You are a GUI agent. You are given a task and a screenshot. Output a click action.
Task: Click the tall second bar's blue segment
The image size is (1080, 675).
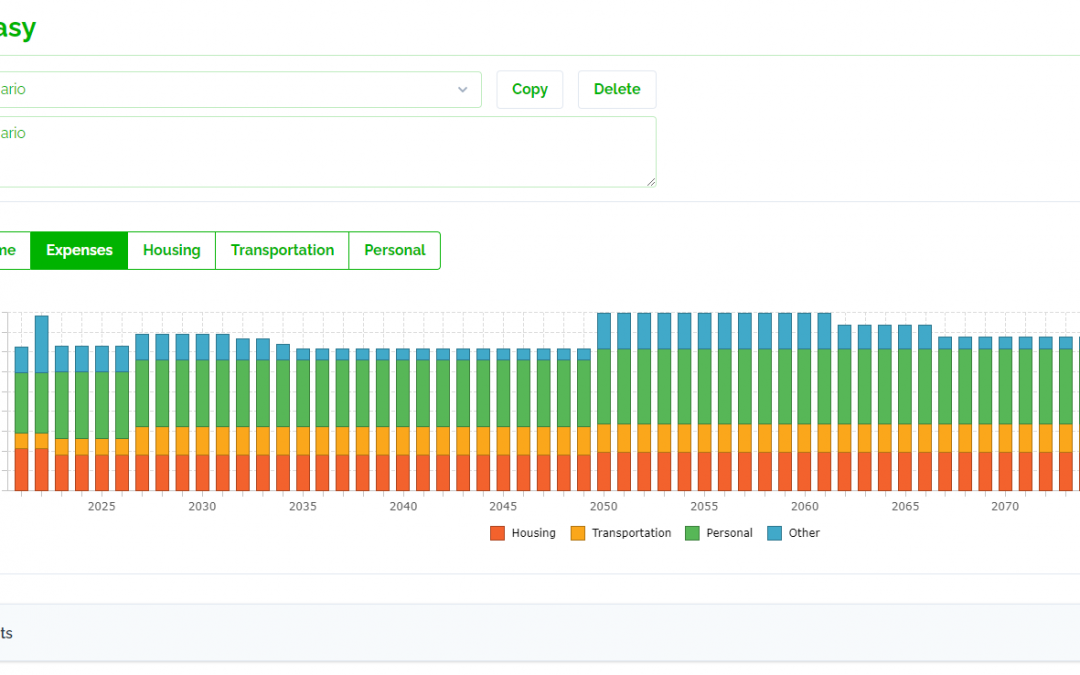42,344
